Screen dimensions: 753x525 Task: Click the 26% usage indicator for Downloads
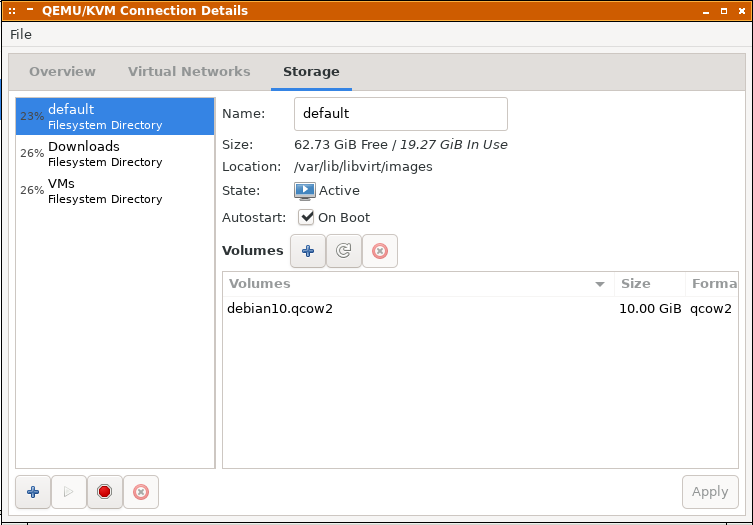pyautogui.click(x=32, y=153)
